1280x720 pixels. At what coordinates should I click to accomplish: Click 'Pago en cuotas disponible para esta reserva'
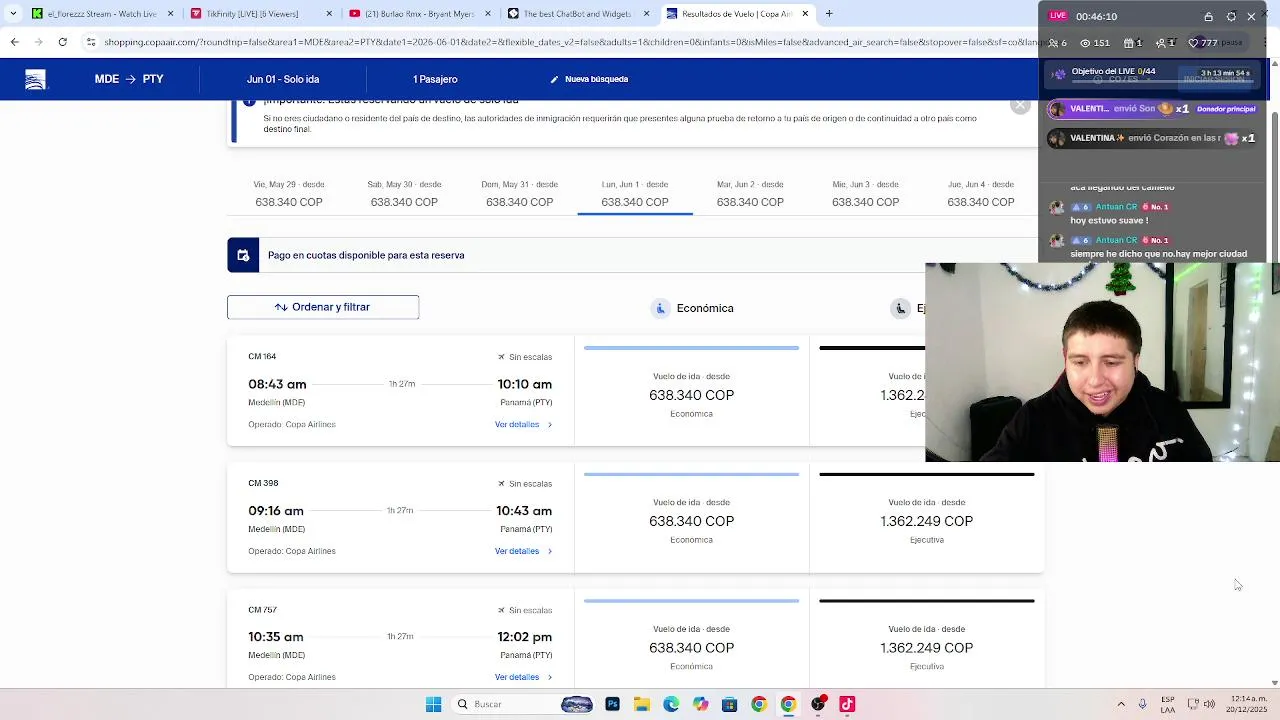point(366,255)
